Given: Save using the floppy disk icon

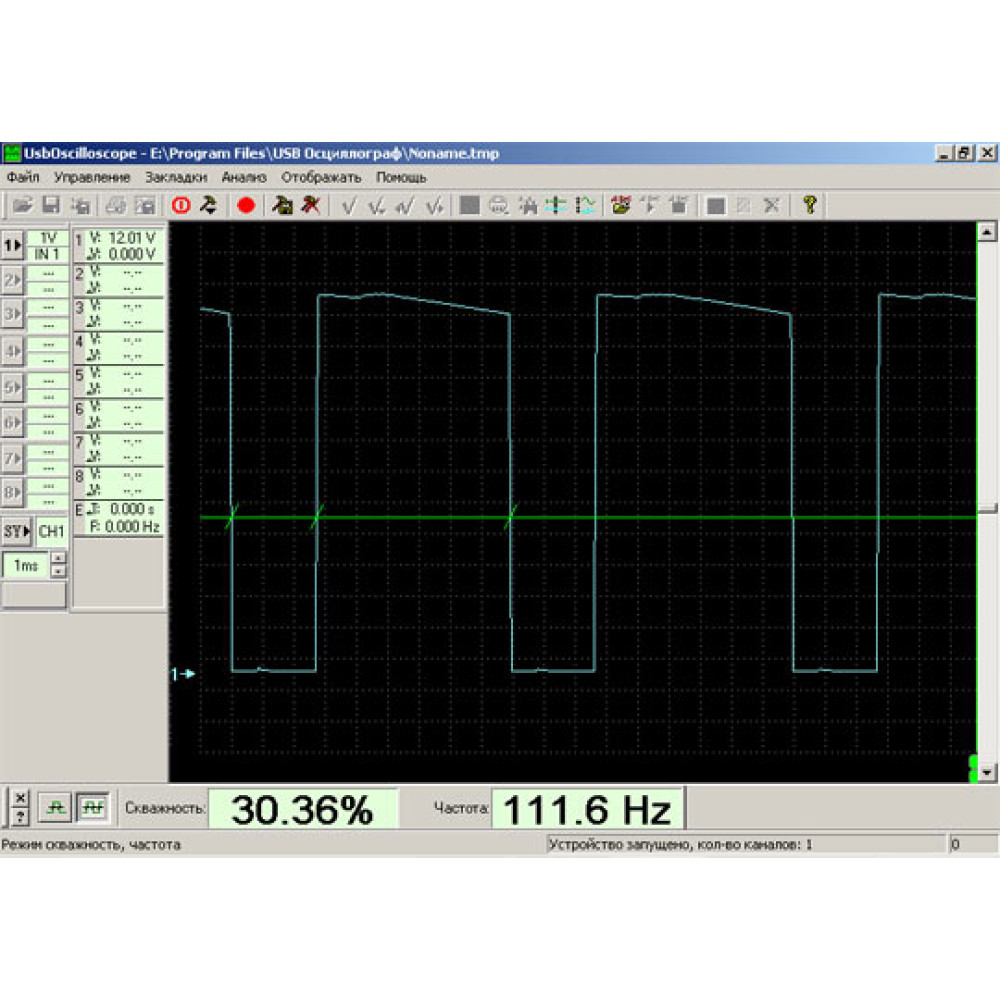Looking at the screenshot, I should tap(52, 205).
